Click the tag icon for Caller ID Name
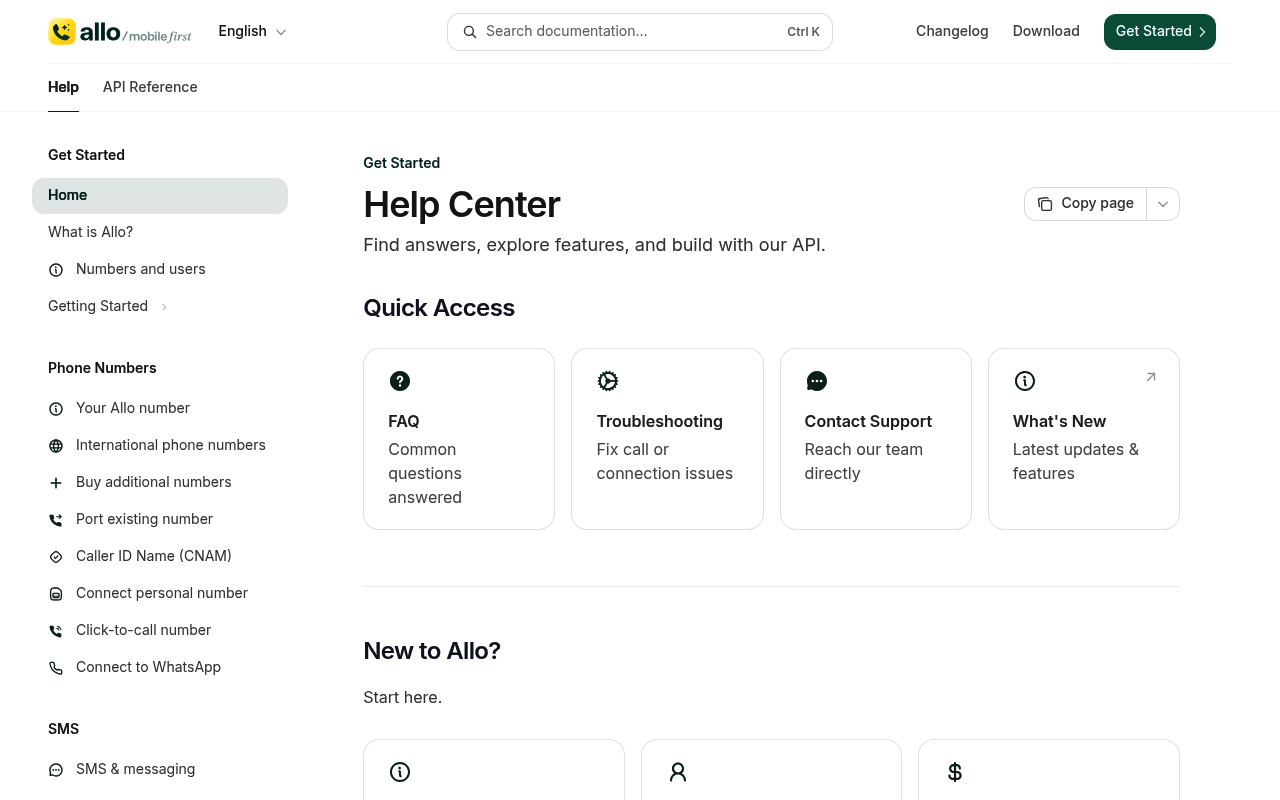This screenshot has height=800, width=1280. point(56,557)
